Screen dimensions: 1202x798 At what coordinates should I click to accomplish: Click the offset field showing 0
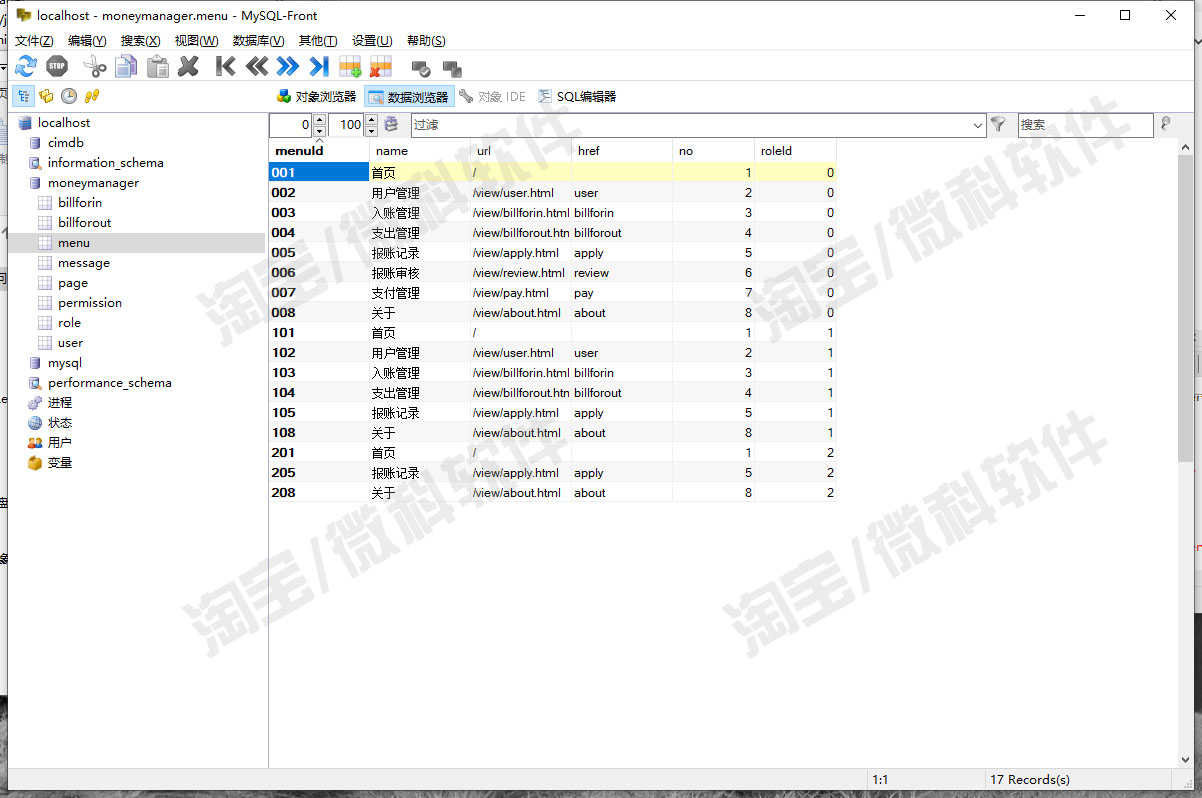(291, 125)
